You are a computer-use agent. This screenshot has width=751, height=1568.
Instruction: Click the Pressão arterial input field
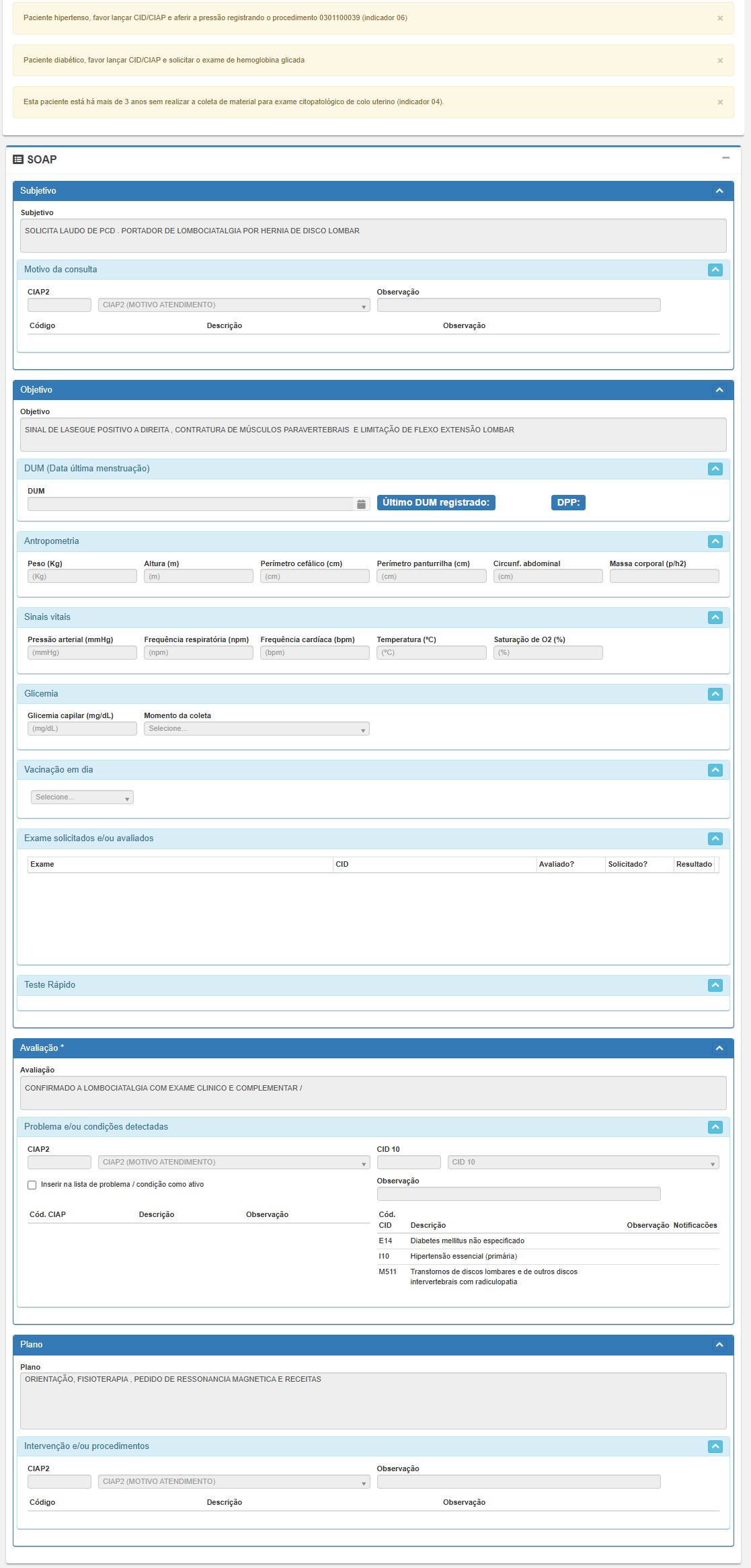click(x=82, y=653)
